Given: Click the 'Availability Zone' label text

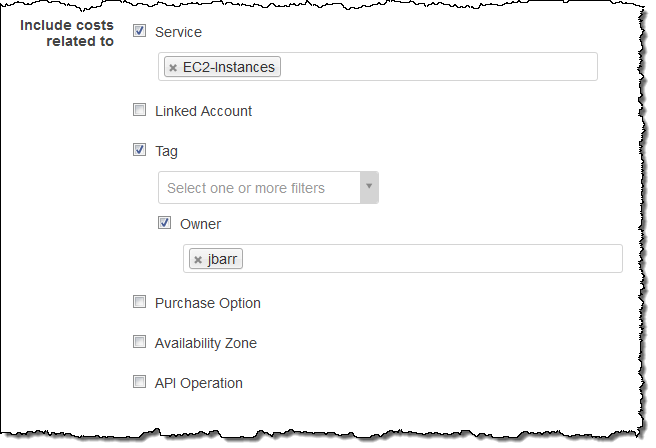Looking at the screenshot, I should 206,343.
